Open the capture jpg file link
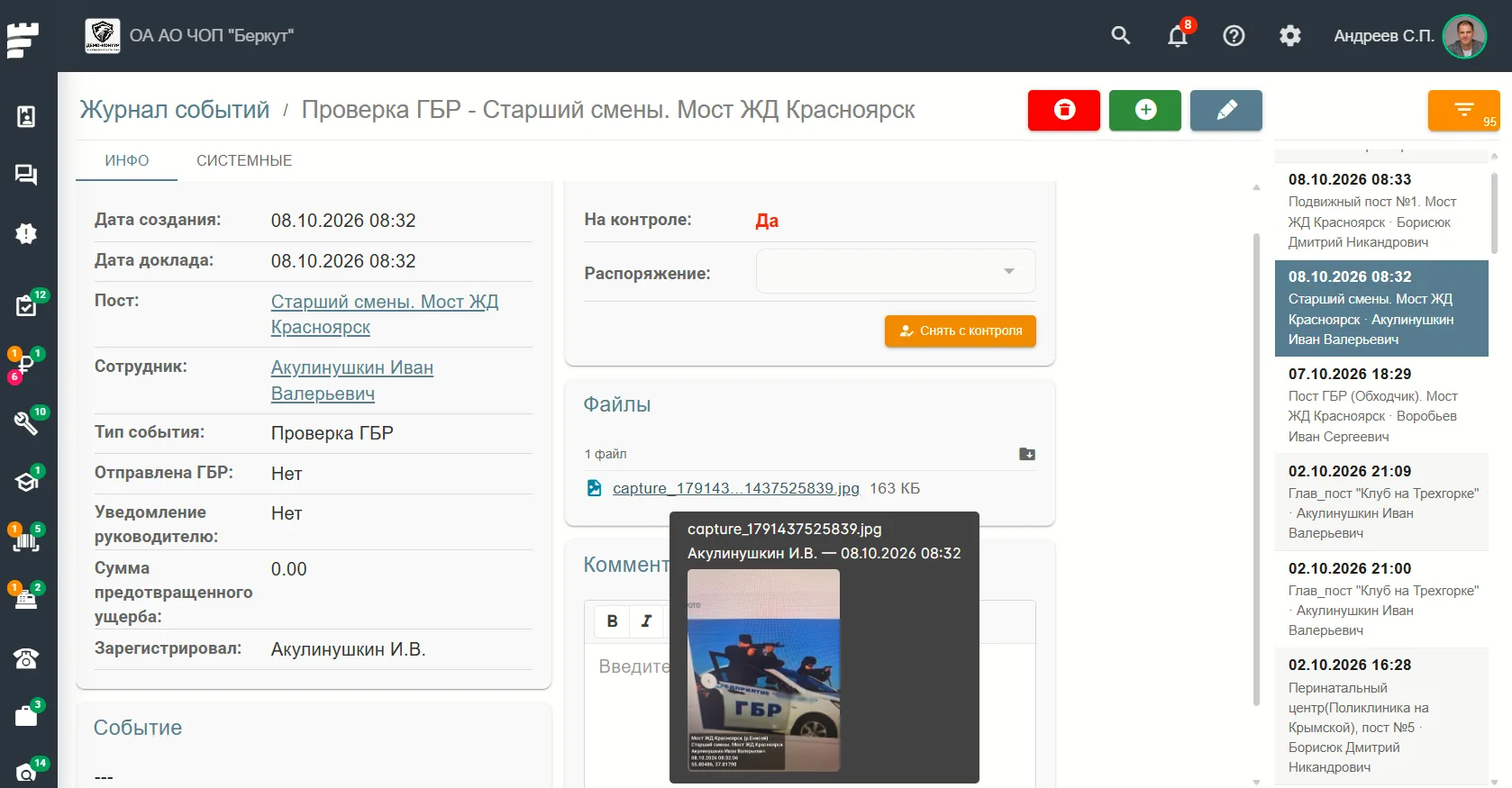The image size is (1512, 788). [x=736, y=488]
